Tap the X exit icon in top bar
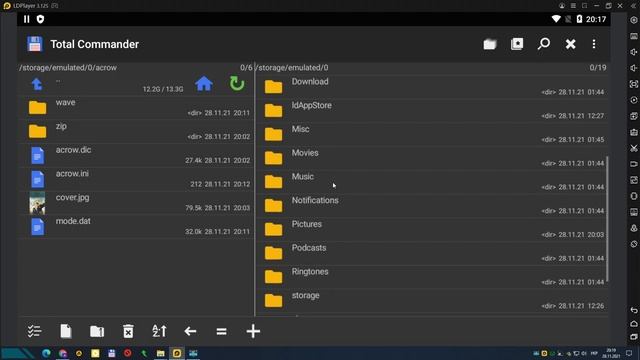The height and width of the screenshot is (360, 640). click(x=570, y=44)
